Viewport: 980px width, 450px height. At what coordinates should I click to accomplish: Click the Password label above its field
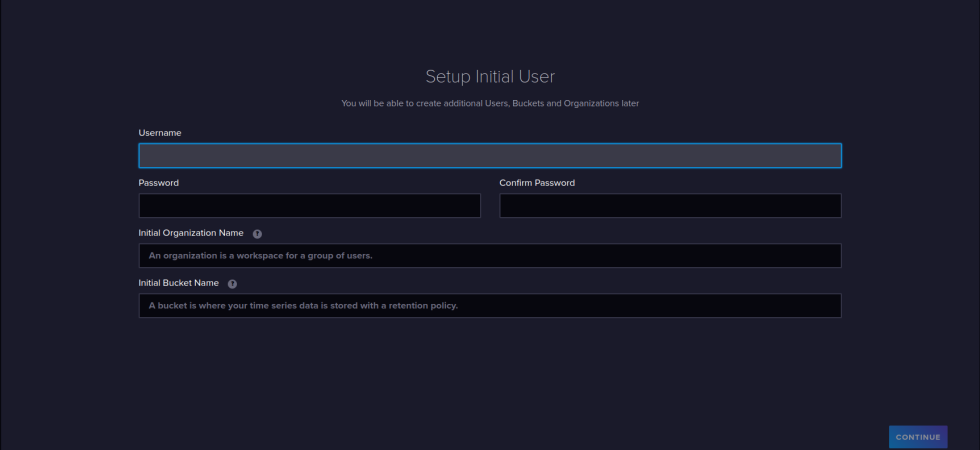tap(159, 183)
